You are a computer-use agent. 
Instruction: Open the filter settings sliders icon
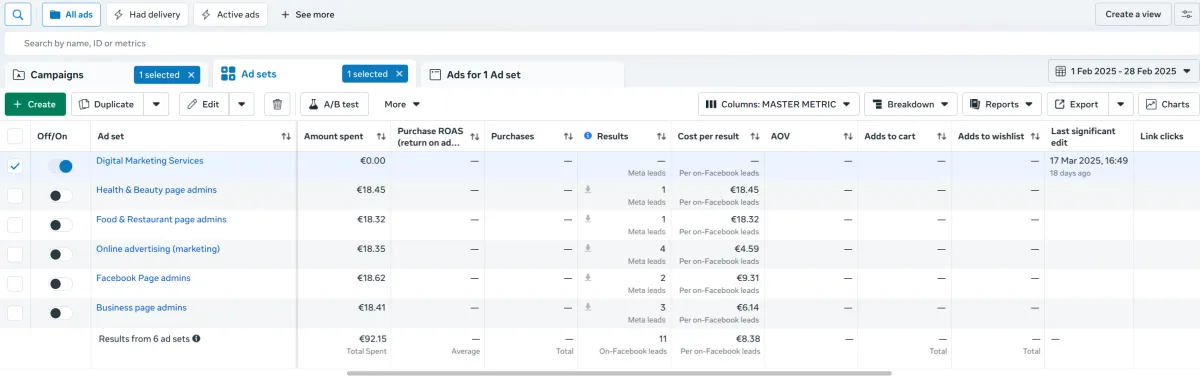coord(1186,15)
